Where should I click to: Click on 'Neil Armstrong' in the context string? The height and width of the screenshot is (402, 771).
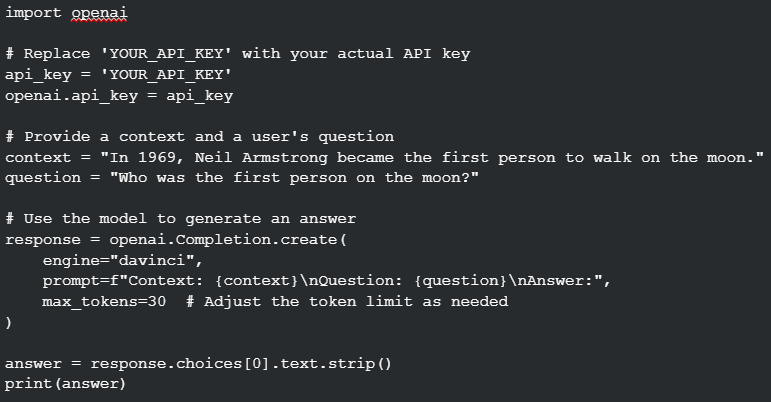click(261, 158)
